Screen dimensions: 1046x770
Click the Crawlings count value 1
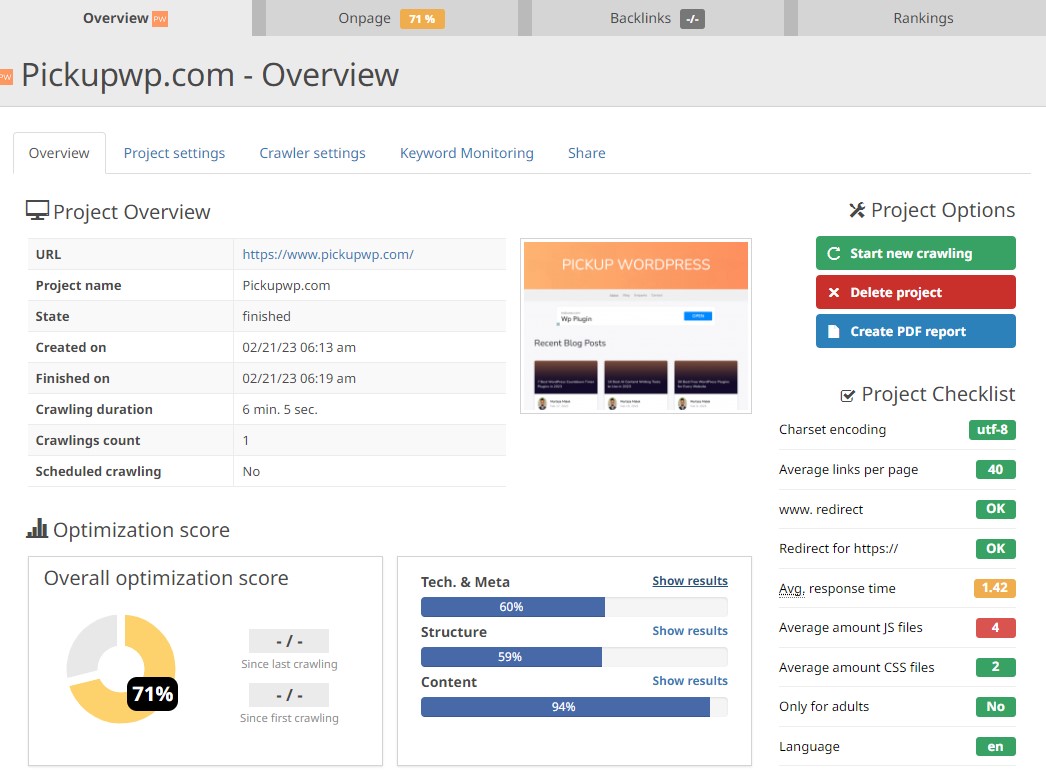point(245,440)
